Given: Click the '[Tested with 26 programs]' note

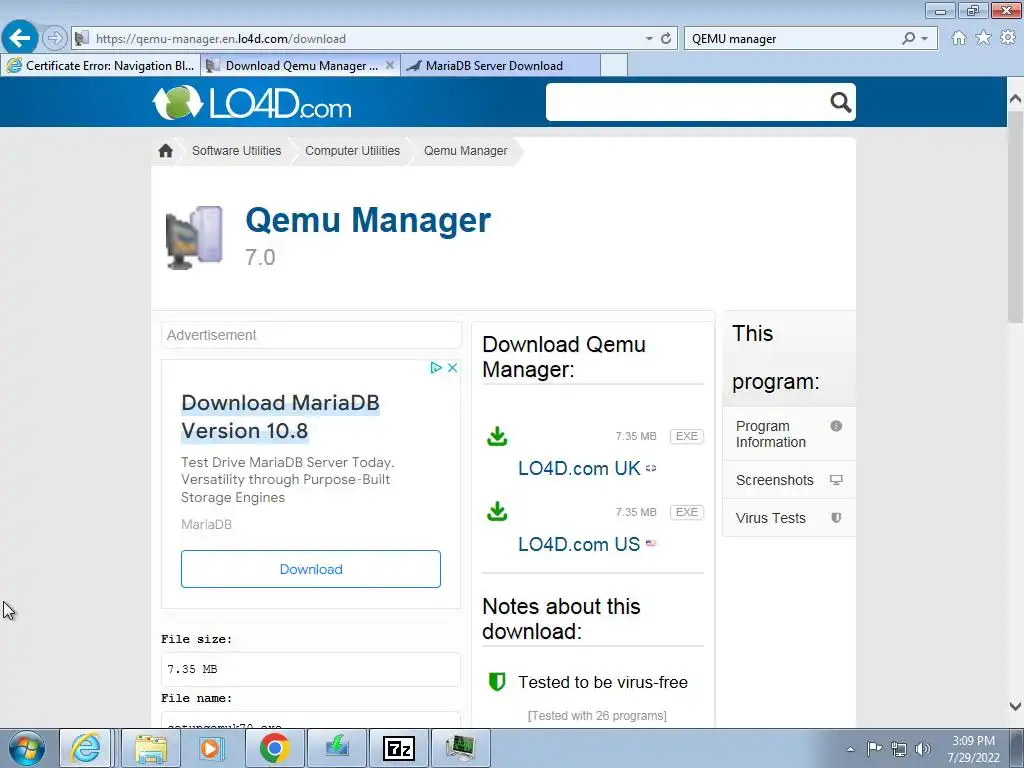Looking at the screenshot, I should pyautogui.click(x=597, y=716).
